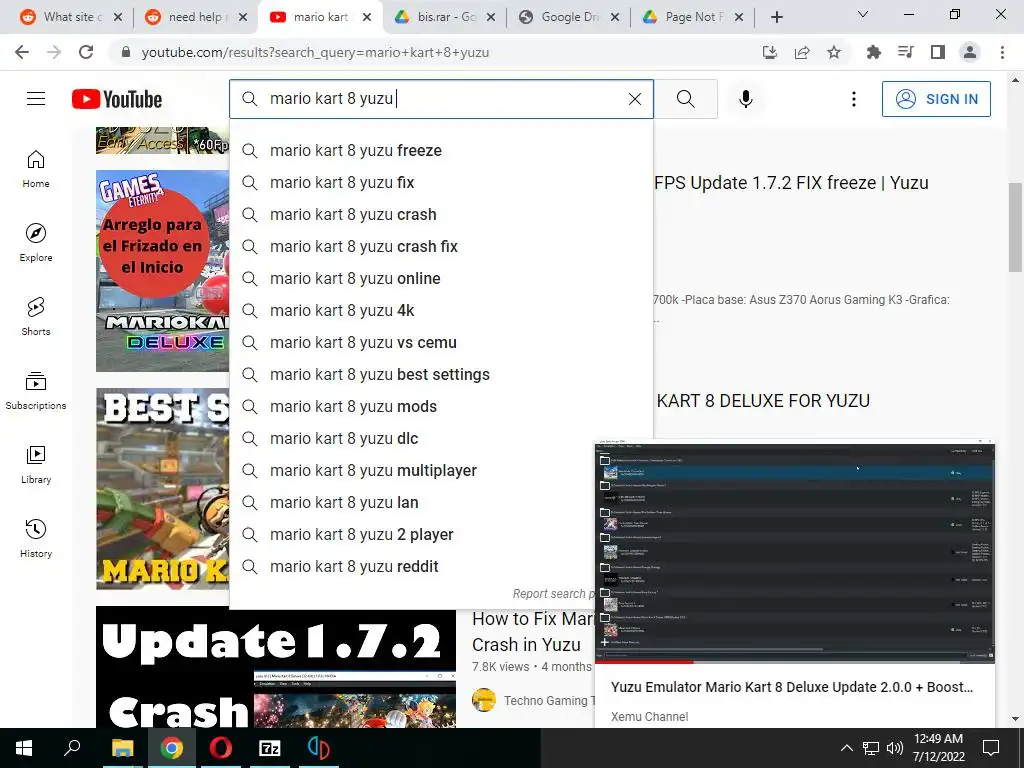Viewport: 1024px width, 768px height.
Task: Open the yuzu emulator taskbar icon
Action: tap(319, 748)
